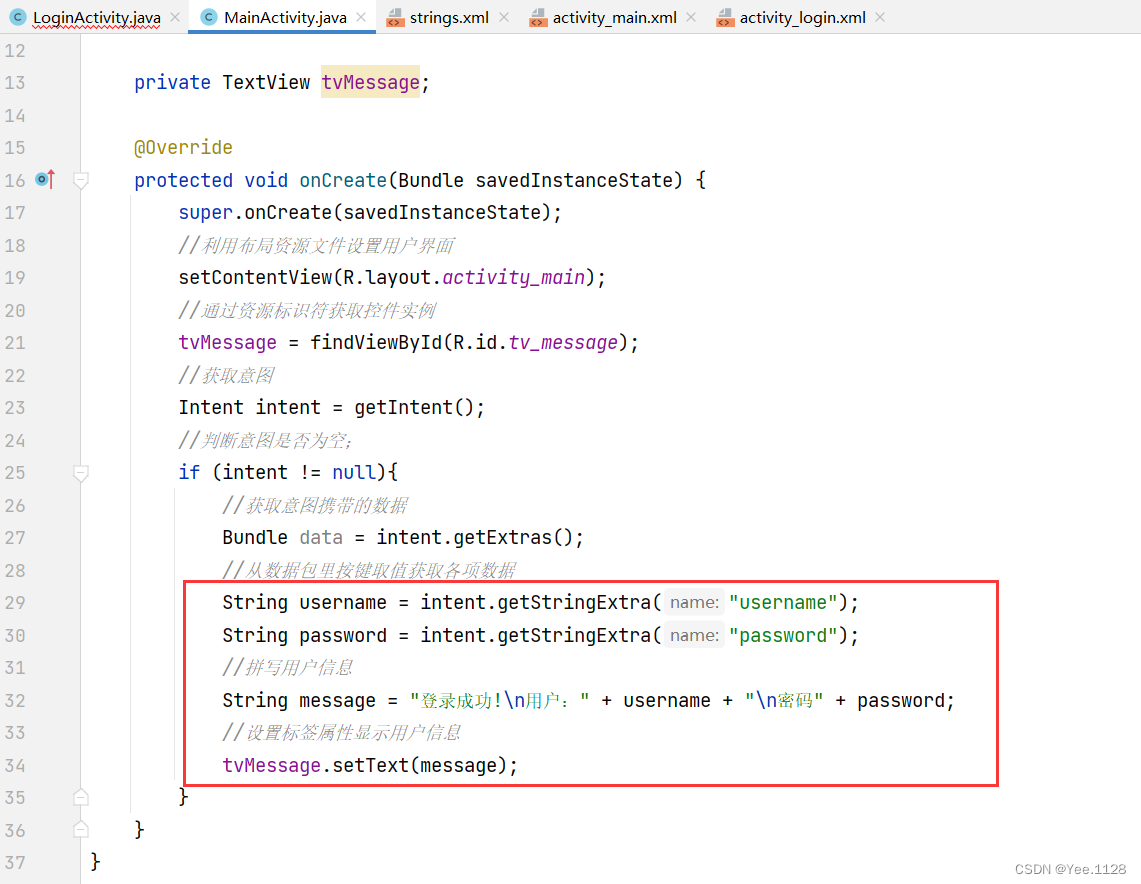Click the "登录成功!\n用户：" string on line 32
Image resolution: width=1141 pixels, height=884 pixels.
click(x=499, y=701)
